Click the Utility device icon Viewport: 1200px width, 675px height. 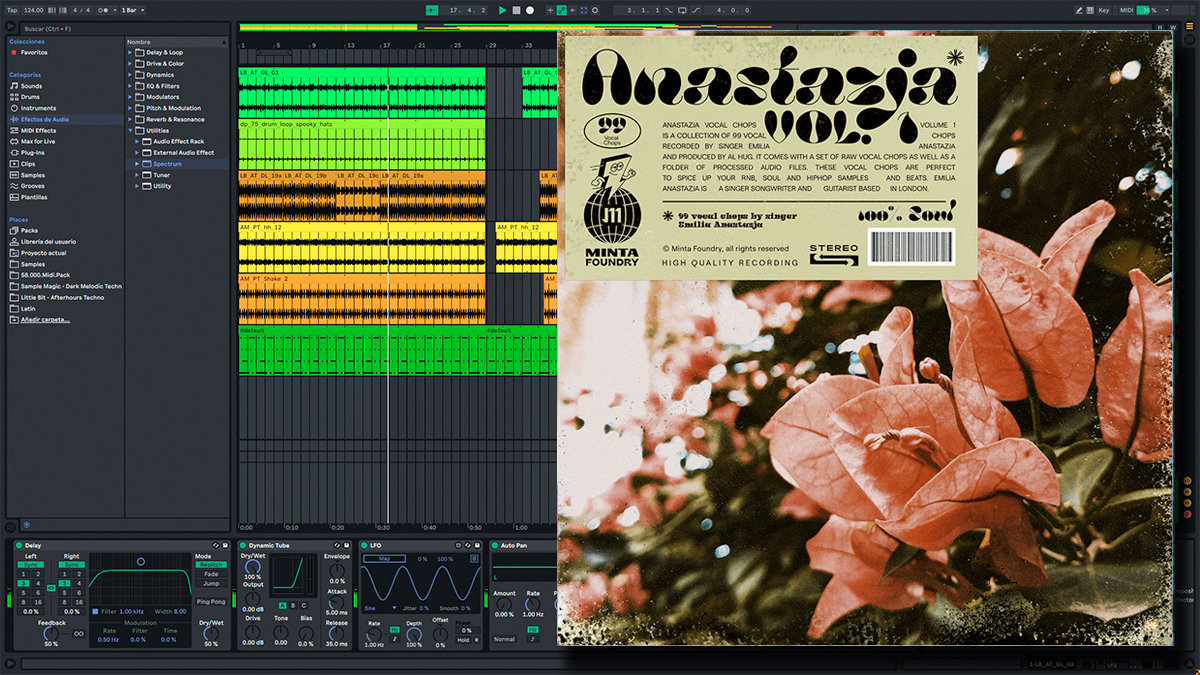coord(147,186)
